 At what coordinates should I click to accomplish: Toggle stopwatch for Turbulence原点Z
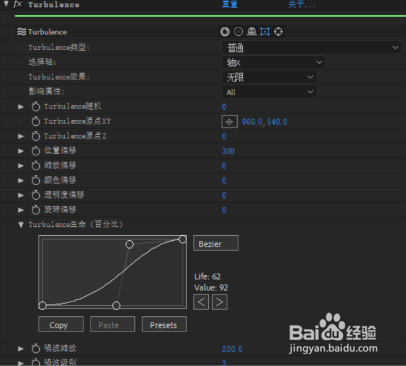36,136
